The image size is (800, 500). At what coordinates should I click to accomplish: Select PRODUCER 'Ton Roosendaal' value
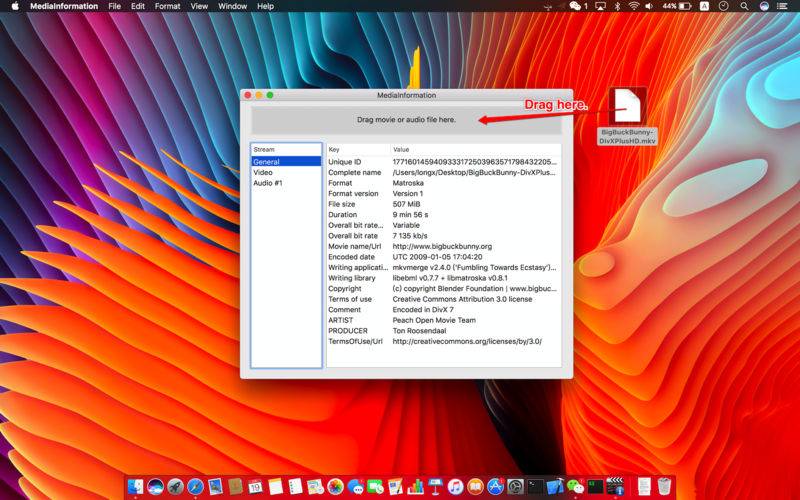[x=419, y=331]
